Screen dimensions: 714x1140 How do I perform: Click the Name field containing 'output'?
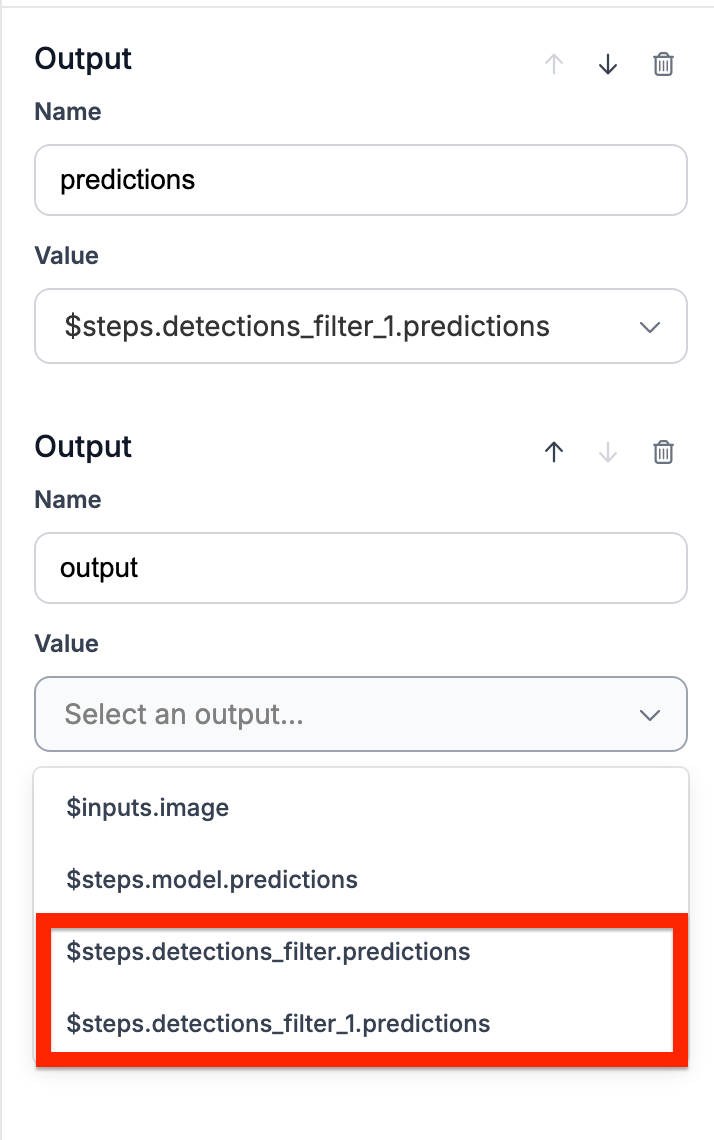click(360, 568)
